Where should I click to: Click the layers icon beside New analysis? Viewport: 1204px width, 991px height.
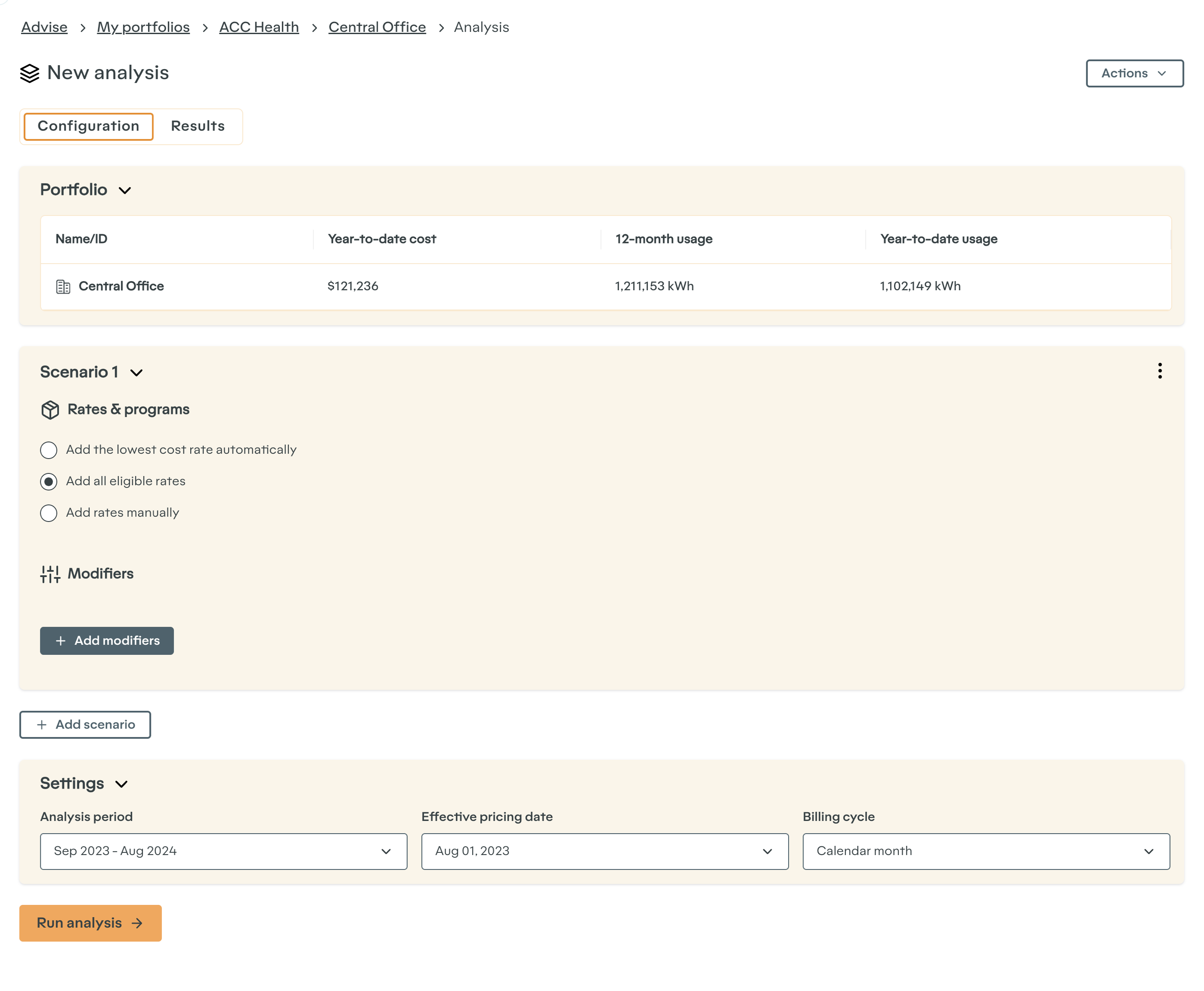click(x=30, y=73)
